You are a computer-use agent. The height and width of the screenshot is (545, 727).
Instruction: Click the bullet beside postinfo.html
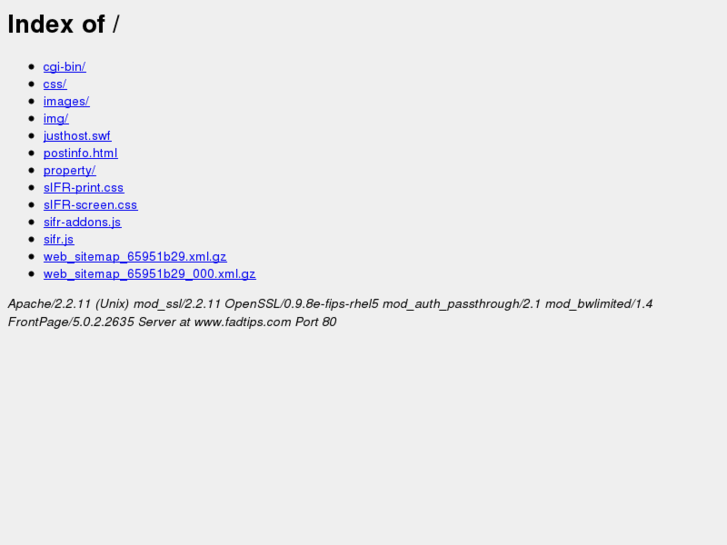(x=32, y=153)
